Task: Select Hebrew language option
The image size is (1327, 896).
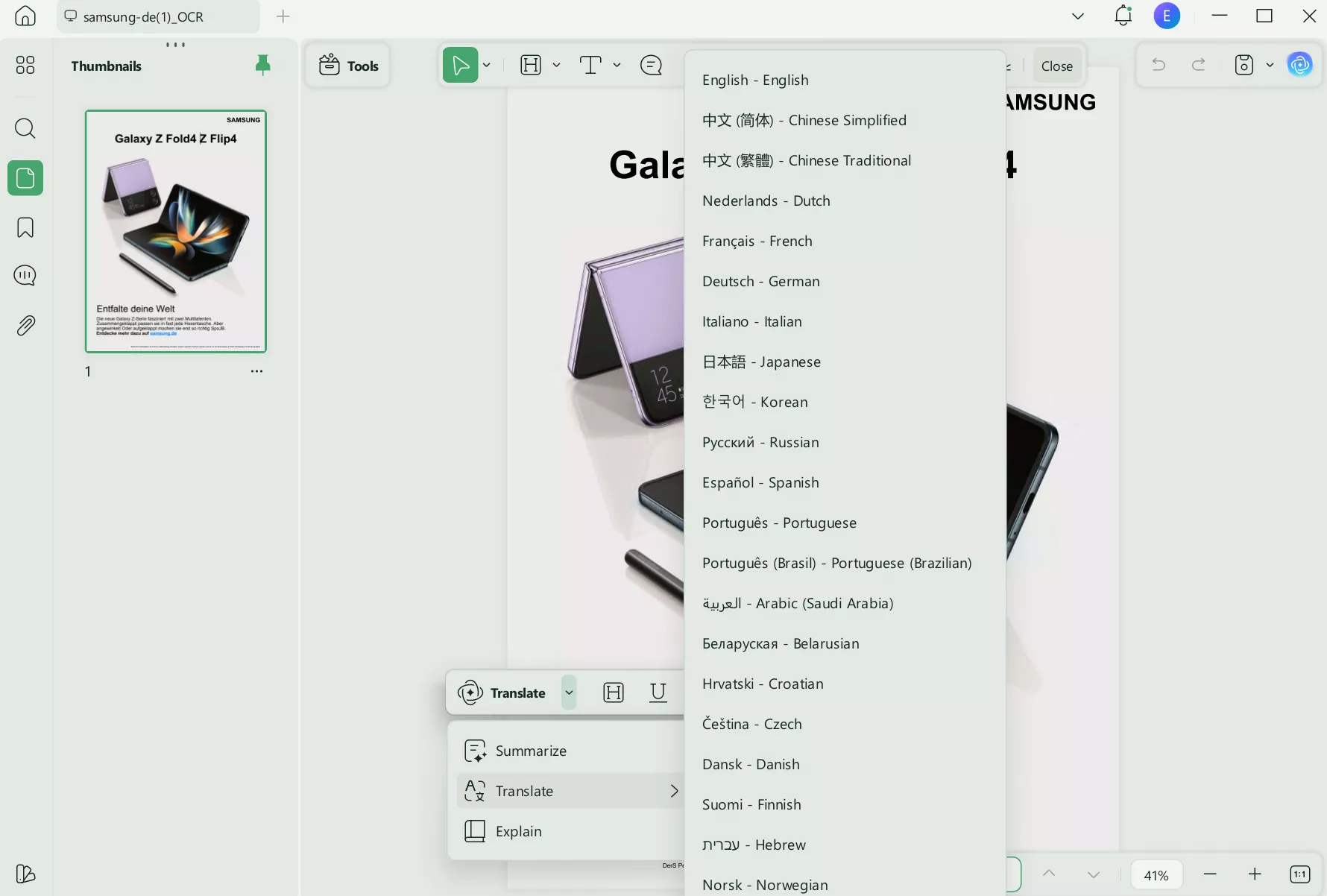Action: click(x=845, y=845)
